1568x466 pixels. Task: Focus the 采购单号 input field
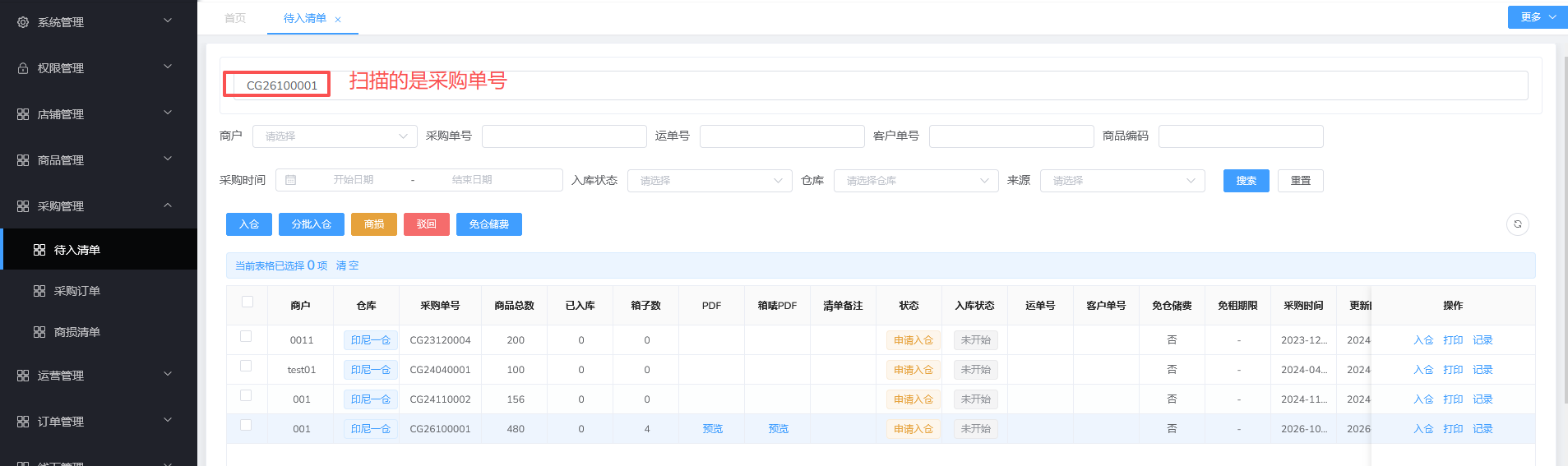click(564, 136)
